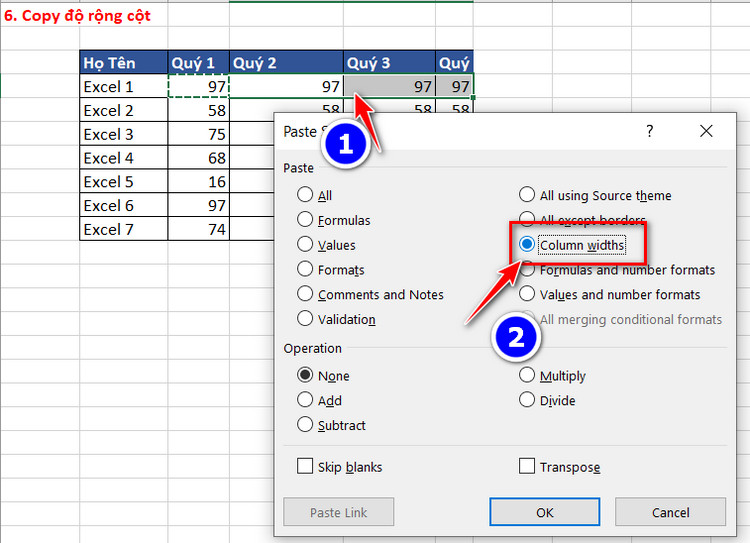Click the help question mark in dialog
Image resolution: width=750 pixels, height=543 pixels.
tap(649, 131)
